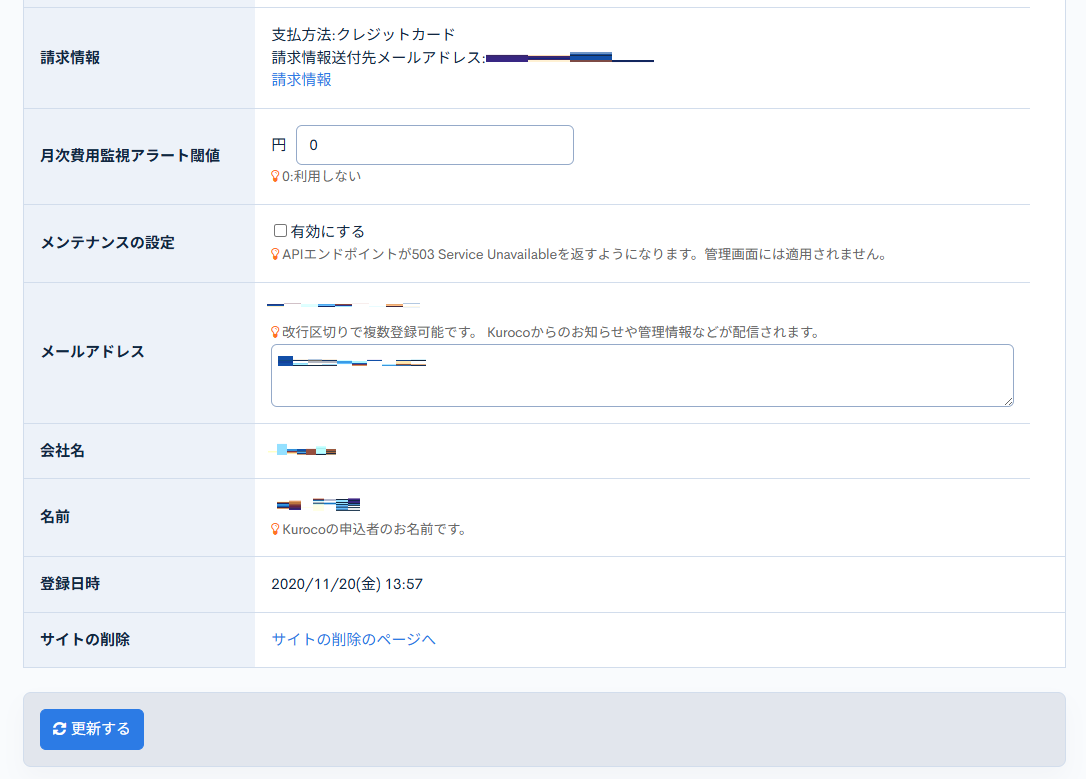The height and width of the screenshot is (779, 1086).
Task: Click the masked billing email address text
Action: tap(570, 57)
